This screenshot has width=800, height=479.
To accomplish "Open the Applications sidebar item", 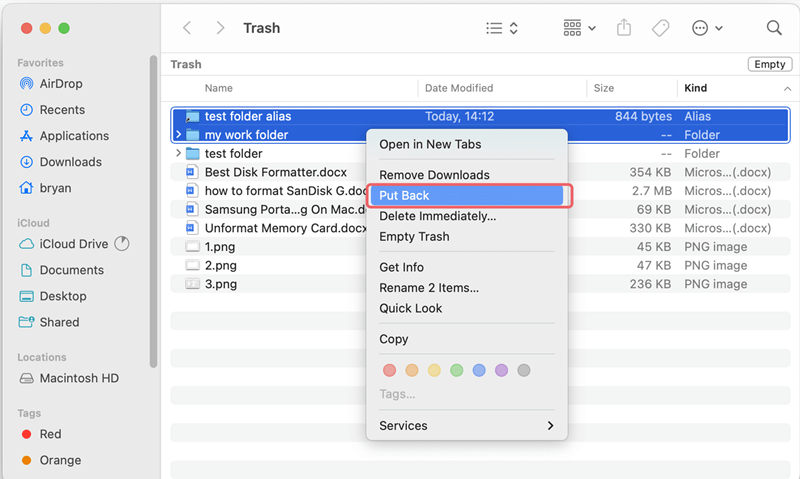I will 74,136.
